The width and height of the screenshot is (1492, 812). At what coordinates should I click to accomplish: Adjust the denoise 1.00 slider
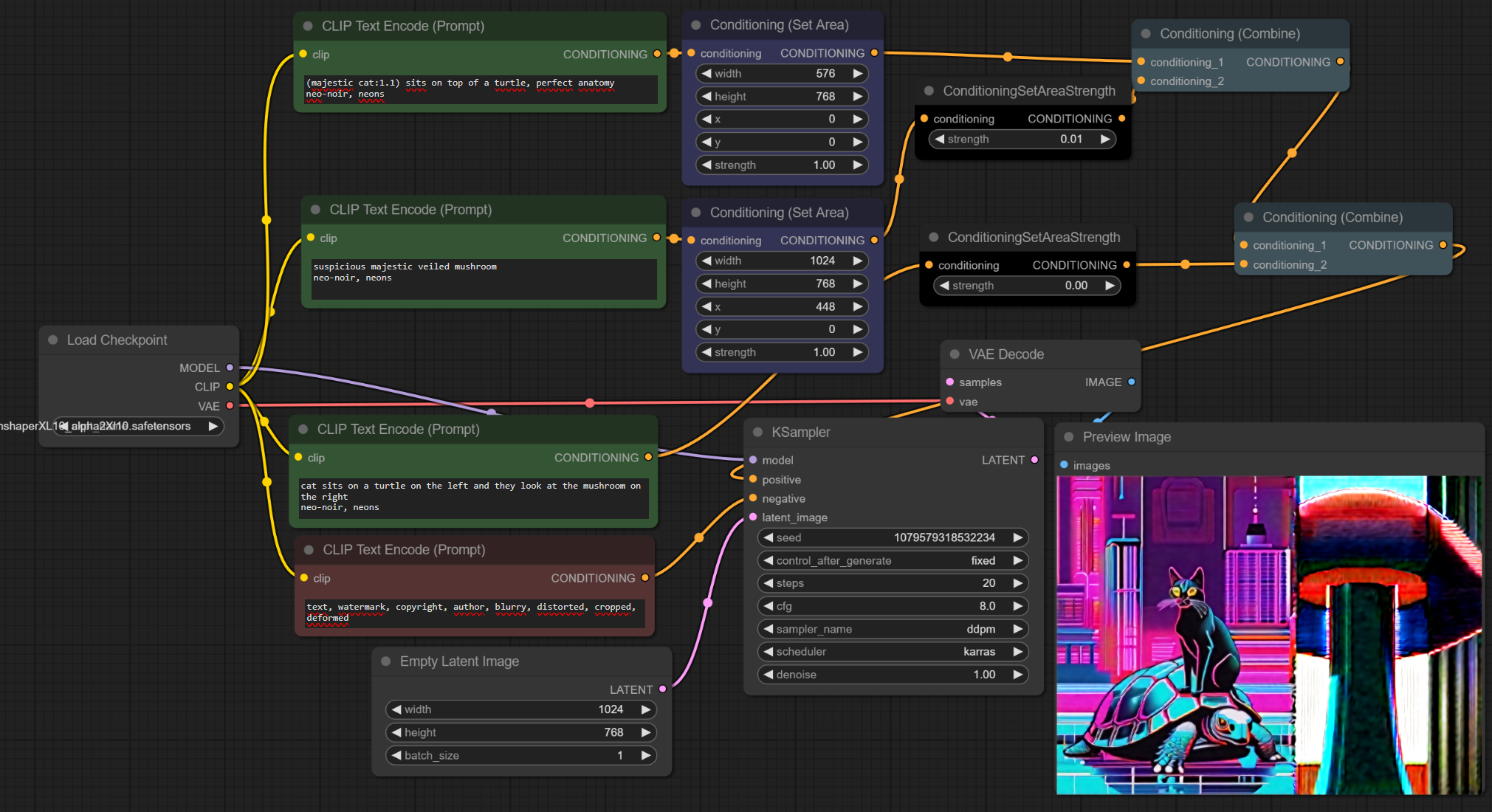[893, 675]
